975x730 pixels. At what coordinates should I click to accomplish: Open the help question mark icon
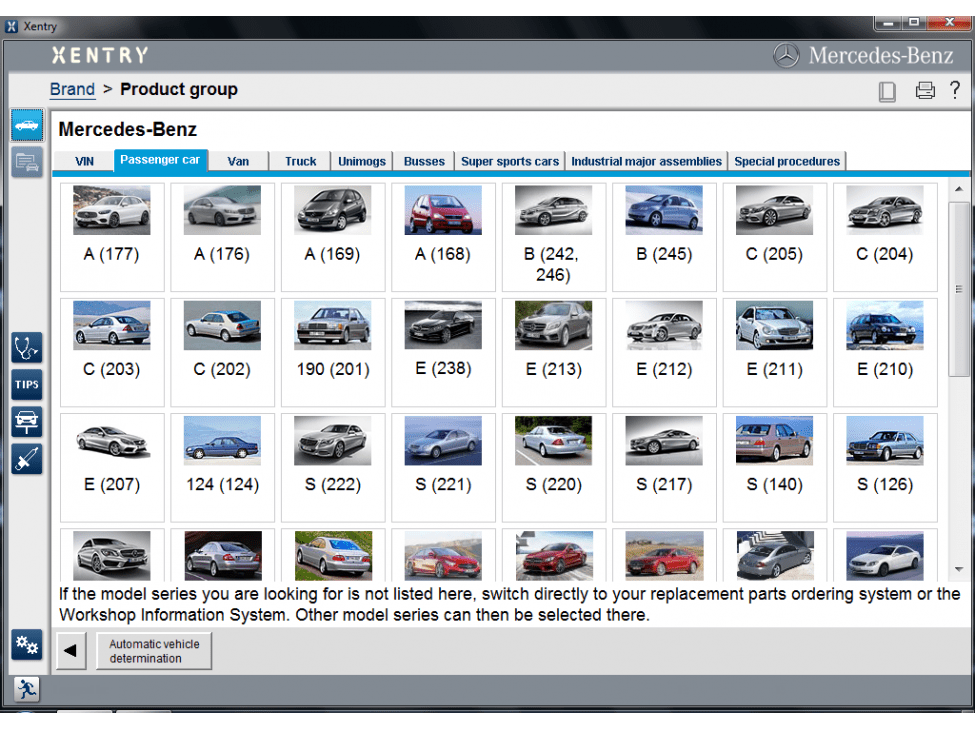pyautogui.click(x=955, y=90)
